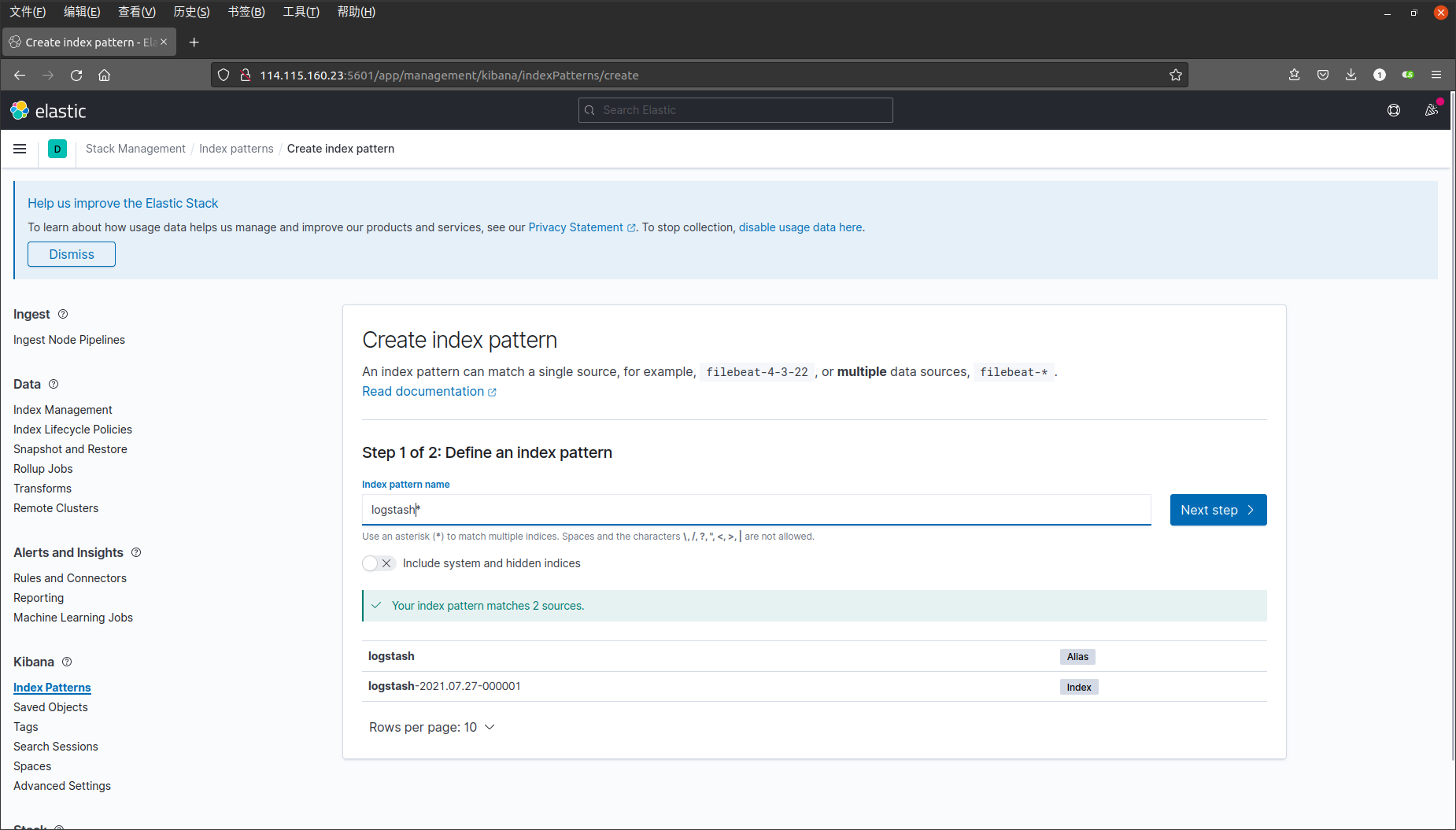
Task: Click the Next step button
Action: 1218,510
